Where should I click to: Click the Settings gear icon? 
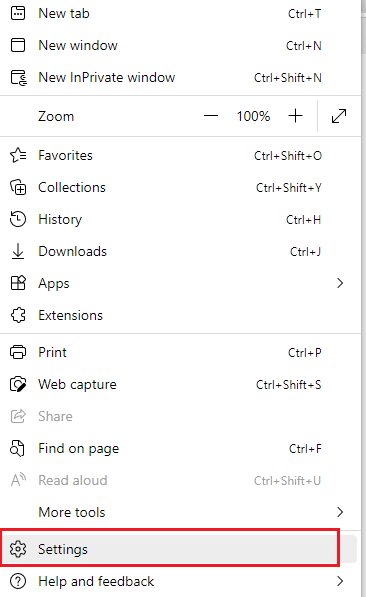[x=18, y=549]
